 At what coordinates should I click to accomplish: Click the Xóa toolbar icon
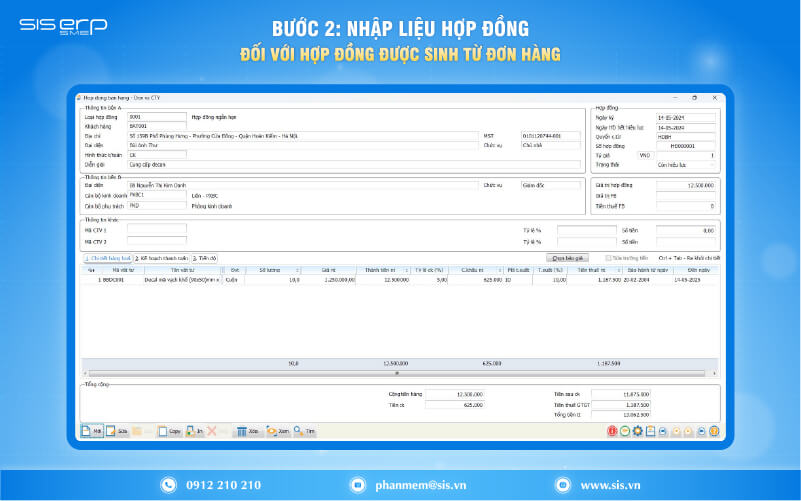click(x=248, y=431)
